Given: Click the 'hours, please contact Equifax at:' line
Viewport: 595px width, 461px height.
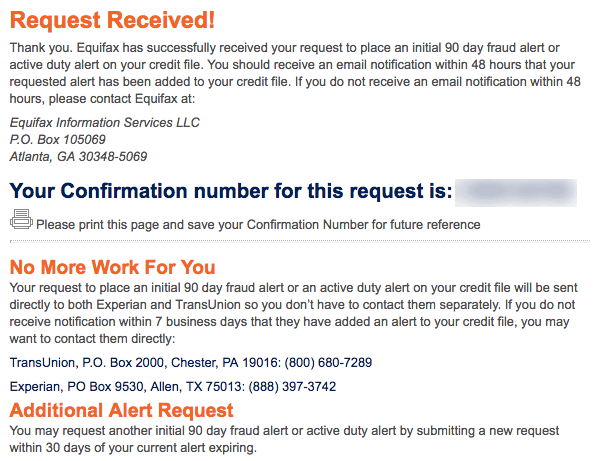Looking at the screenshot, I should (x=102, y=99).
